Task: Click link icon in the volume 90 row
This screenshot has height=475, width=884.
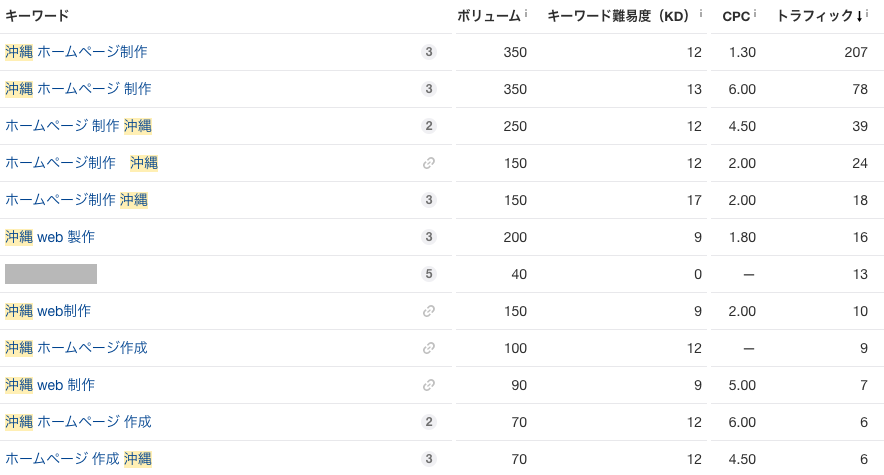Action: (429, 385)
